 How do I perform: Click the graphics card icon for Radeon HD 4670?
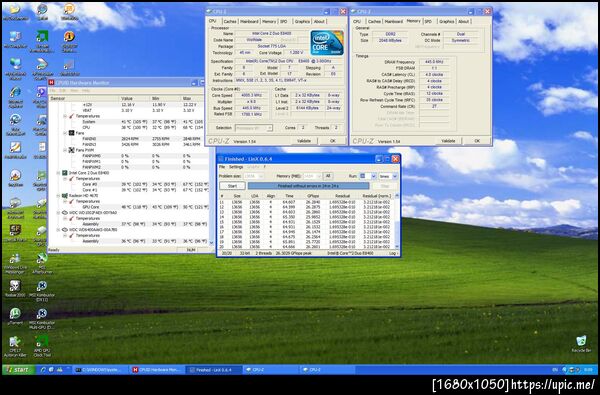pyautogui.click(x=65, y=196)
